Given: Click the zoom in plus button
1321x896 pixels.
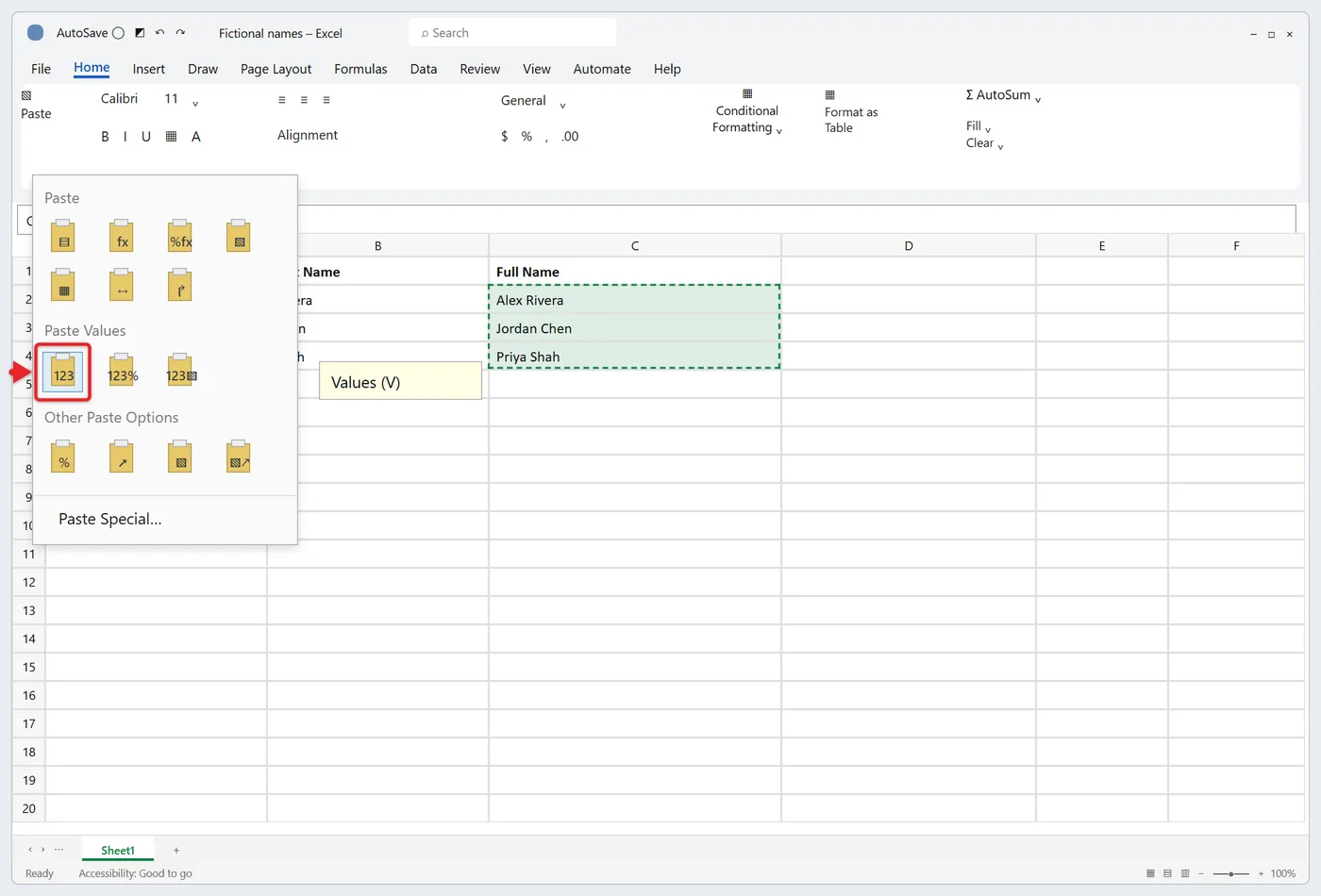Looking at the screenshot, I should click(x=1261, y=873).
